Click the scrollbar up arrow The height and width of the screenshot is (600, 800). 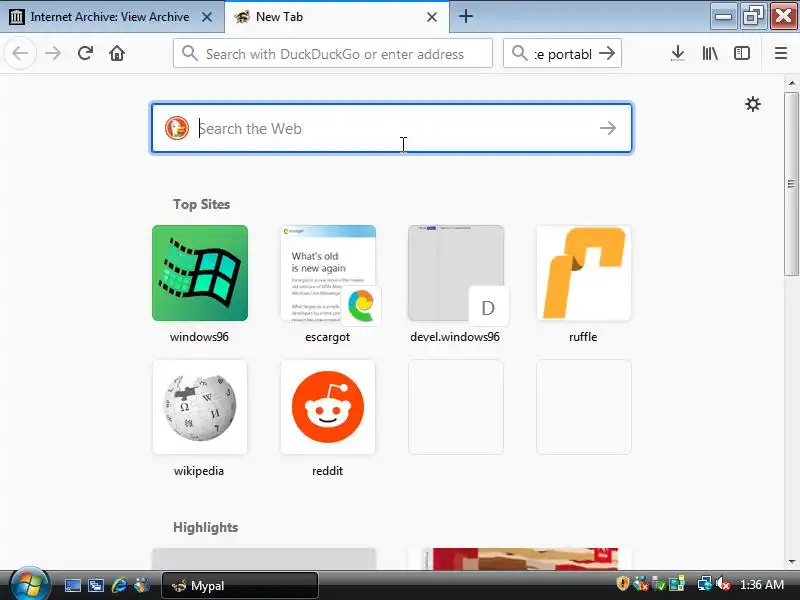tap(791, 83)
